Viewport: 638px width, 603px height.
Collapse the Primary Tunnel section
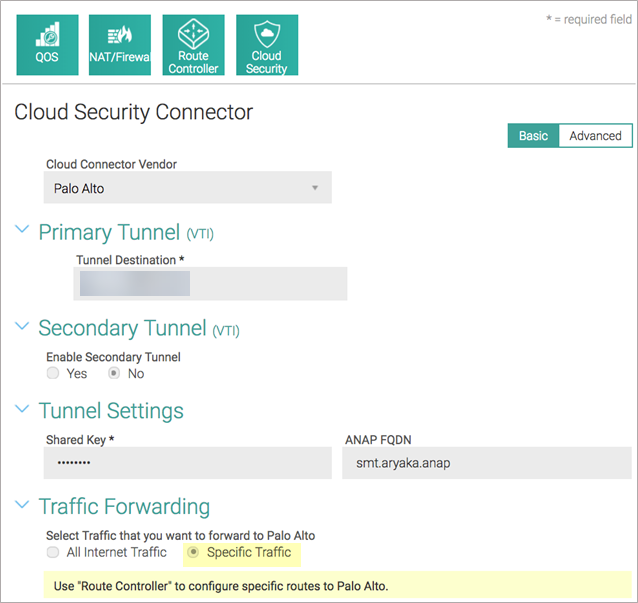(22, 232)
